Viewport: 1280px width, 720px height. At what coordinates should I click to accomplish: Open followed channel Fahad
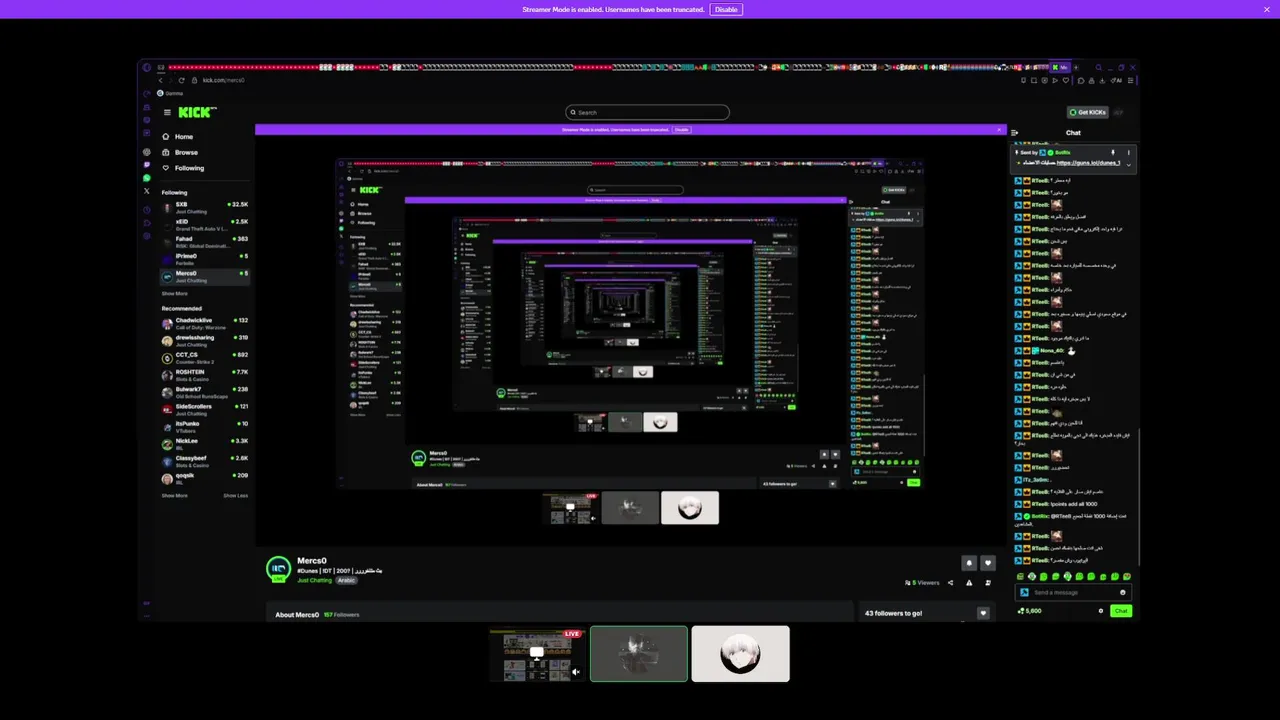pos(205,242)
